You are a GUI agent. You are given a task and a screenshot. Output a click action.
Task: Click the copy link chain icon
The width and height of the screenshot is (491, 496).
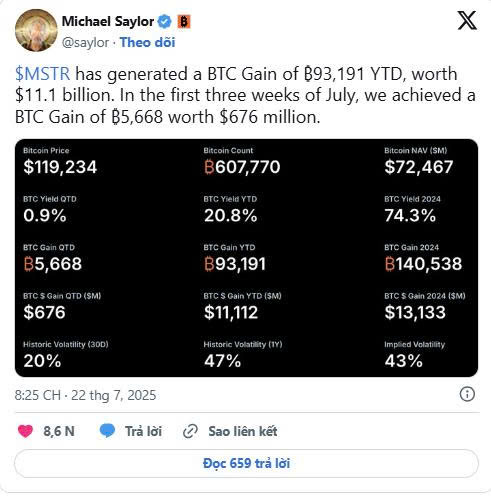tap(190, 431)
